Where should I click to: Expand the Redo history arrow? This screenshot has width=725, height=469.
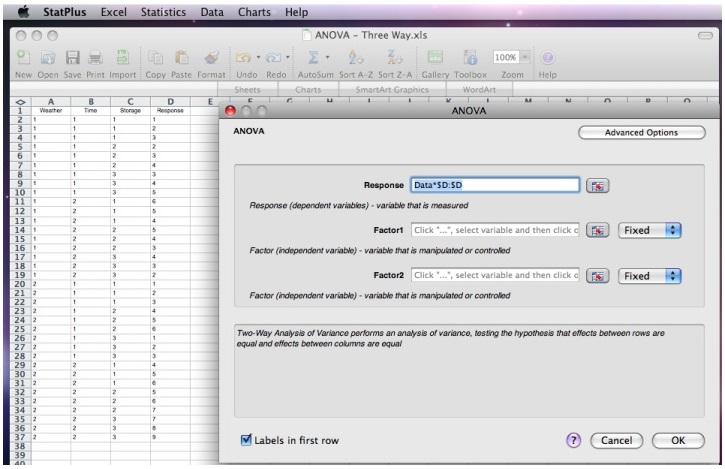pyautogui.click(x=288, y=57)
